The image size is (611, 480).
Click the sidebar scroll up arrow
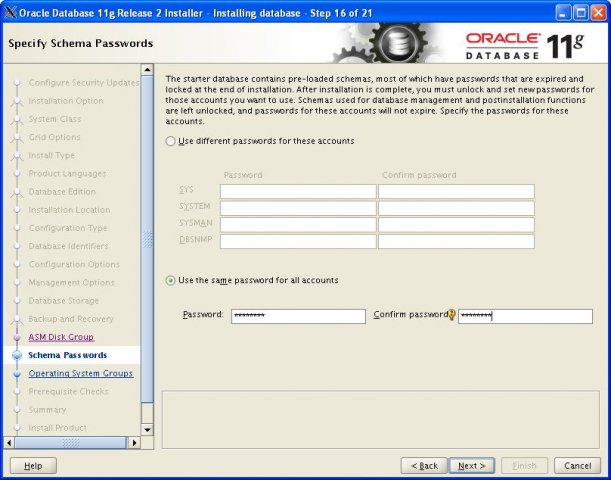pos(147,70)
